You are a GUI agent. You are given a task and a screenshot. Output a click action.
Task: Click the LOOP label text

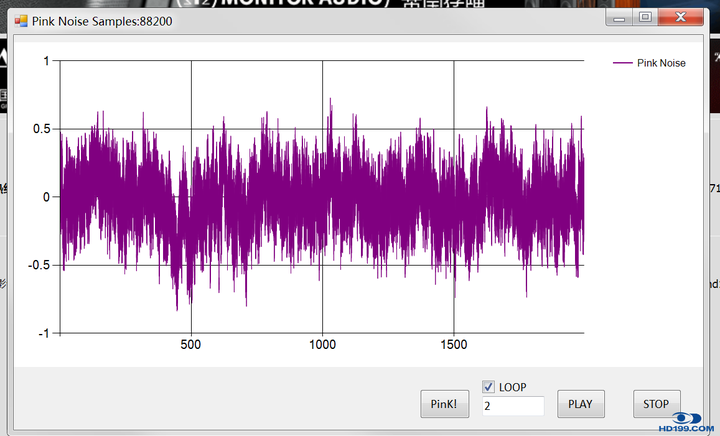coord(512,387)
